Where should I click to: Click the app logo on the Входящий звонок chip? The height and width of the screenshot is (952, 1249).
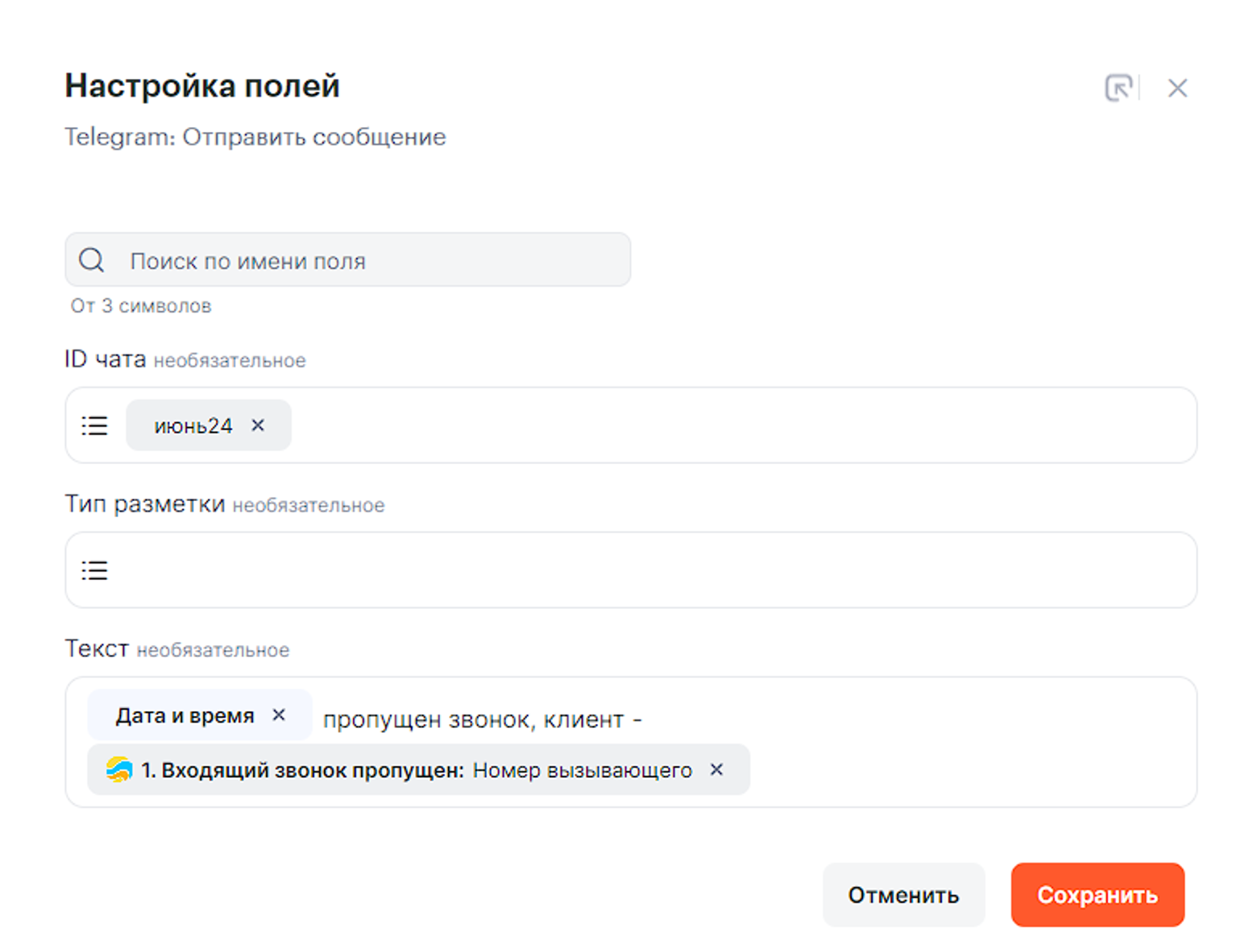click(119, 770)
